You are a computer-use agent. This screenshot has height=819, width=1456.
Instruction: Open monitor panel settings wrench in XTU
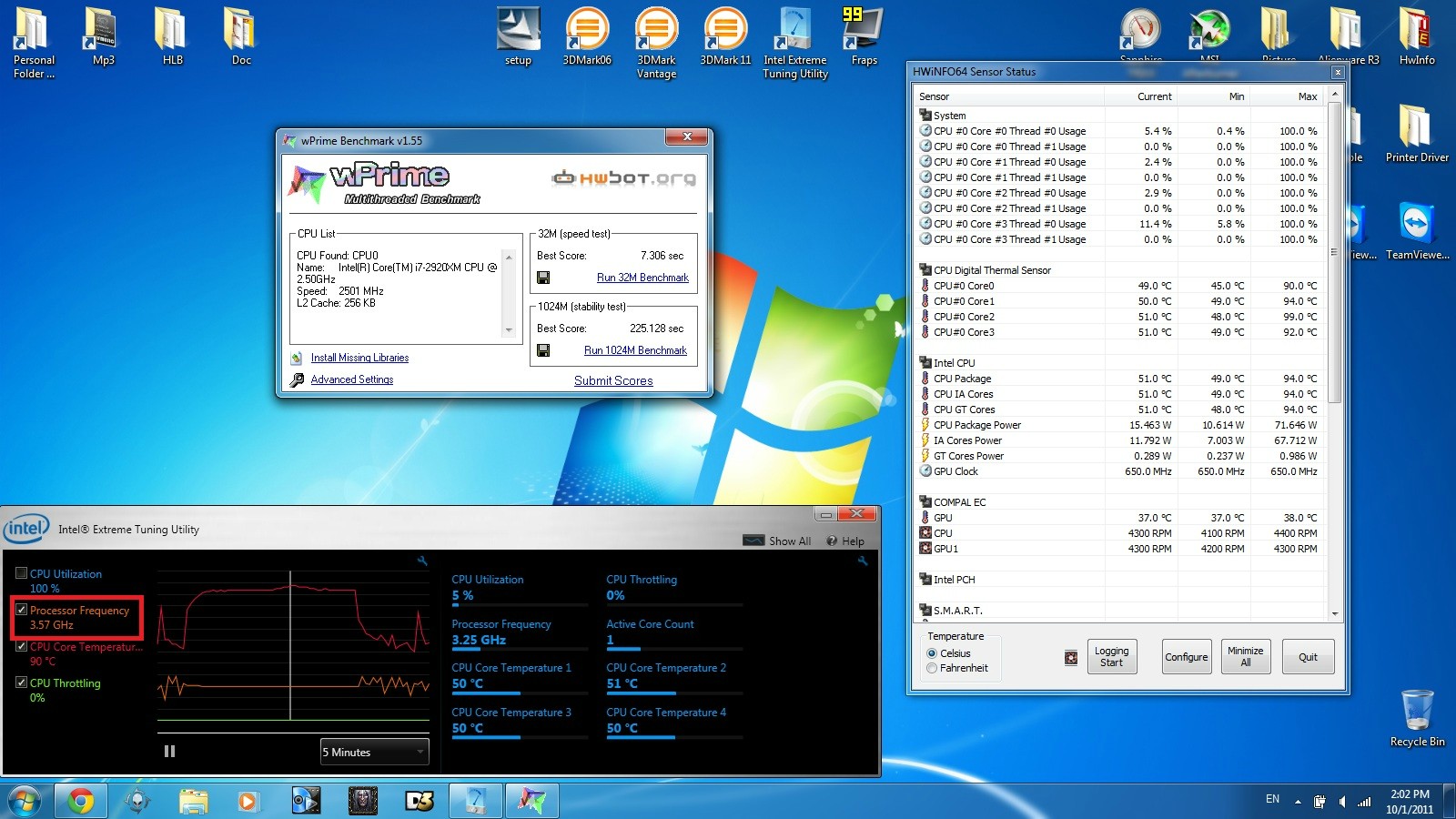[862, 561]
